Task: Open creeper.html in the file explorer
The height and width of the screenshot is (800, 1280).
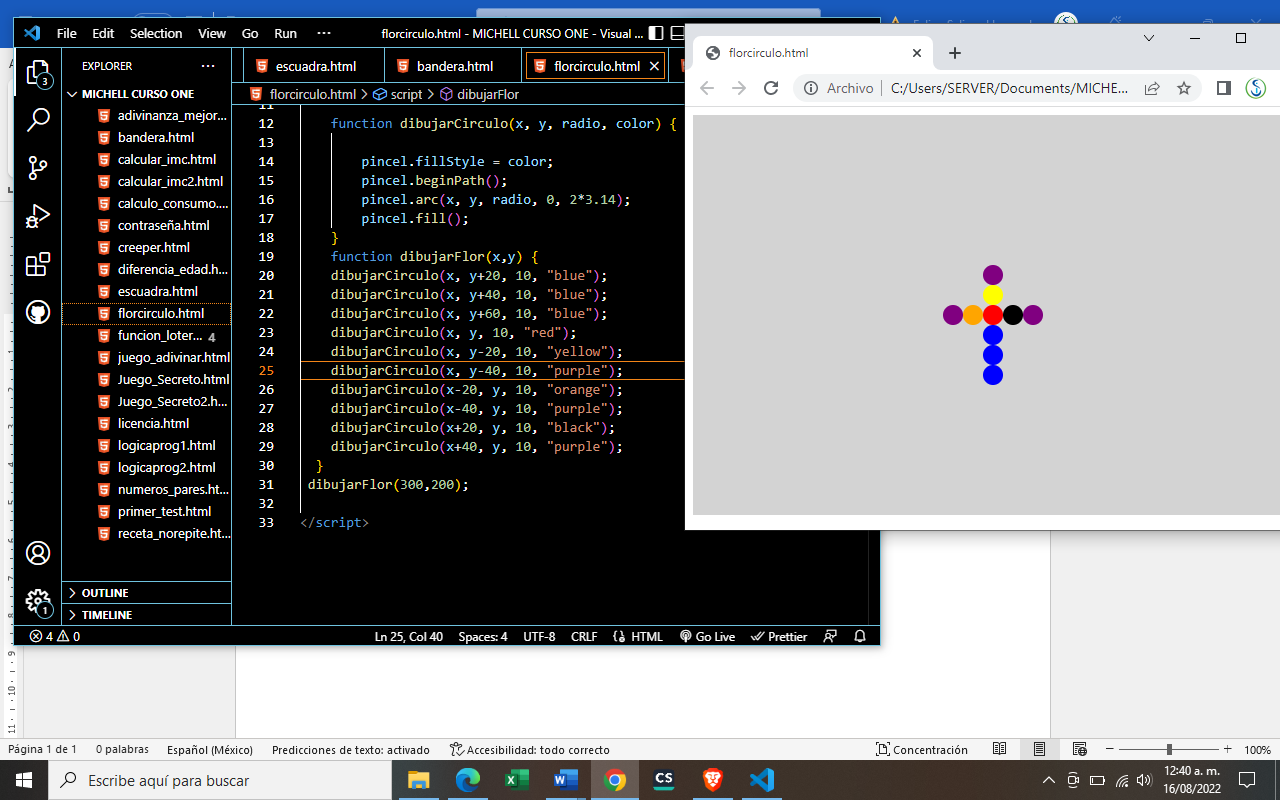Action: click(x=146, y=247)
